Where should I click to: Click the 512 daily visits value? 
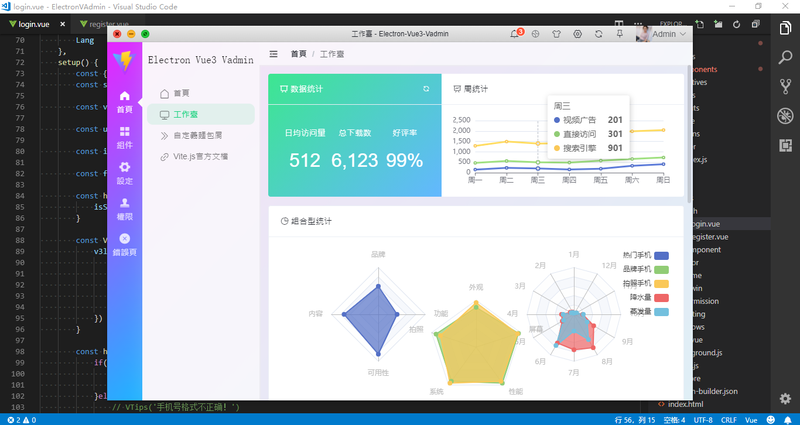point(305,161)
